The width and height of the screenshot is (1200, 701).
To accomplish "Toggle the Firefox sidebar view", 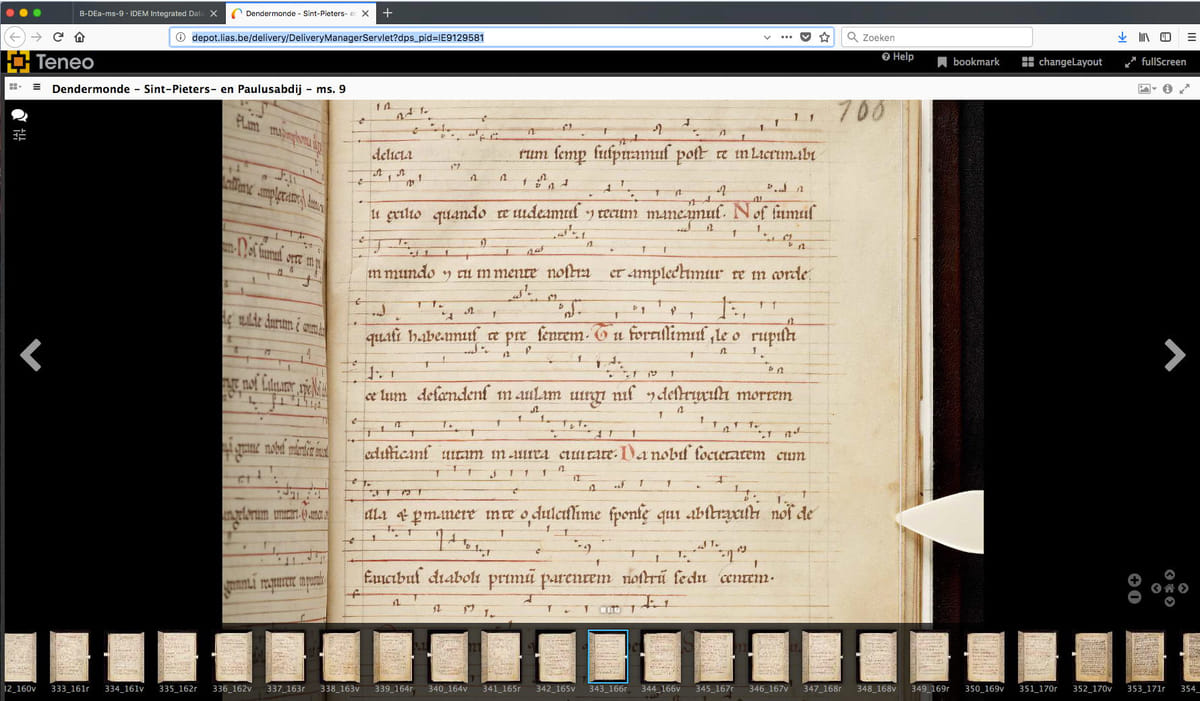I will tap(1165, 37).
